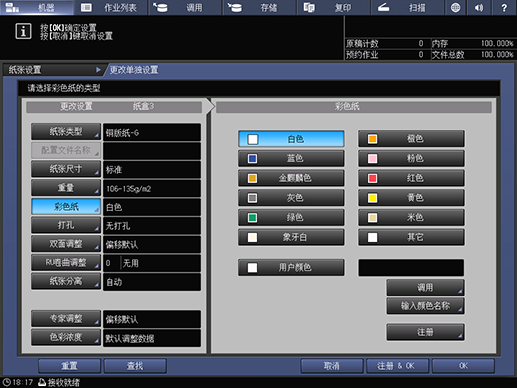
Task: Click the 无打孔 punch value
Action: [x=152, y=226]
